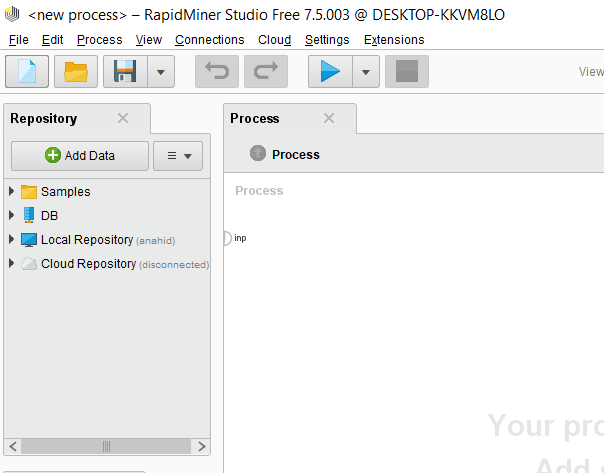Open the Settings menu
The image size is (604, 473).
pyautogui.click(x=327, y=40)
